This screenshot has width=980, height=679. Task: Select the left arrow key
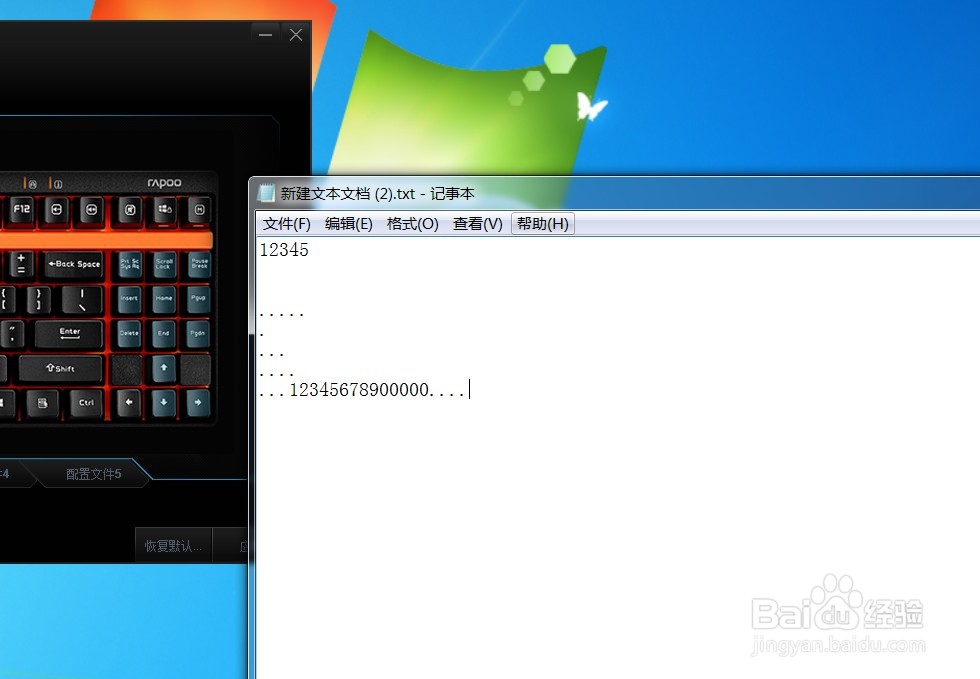[x=129, y=403]
